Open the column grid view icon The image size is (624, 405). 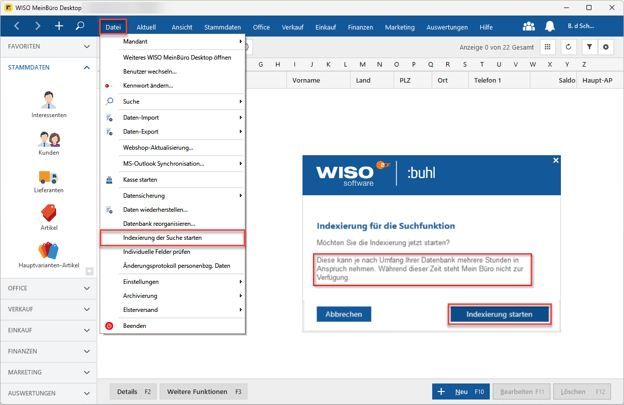click(548, 47)
